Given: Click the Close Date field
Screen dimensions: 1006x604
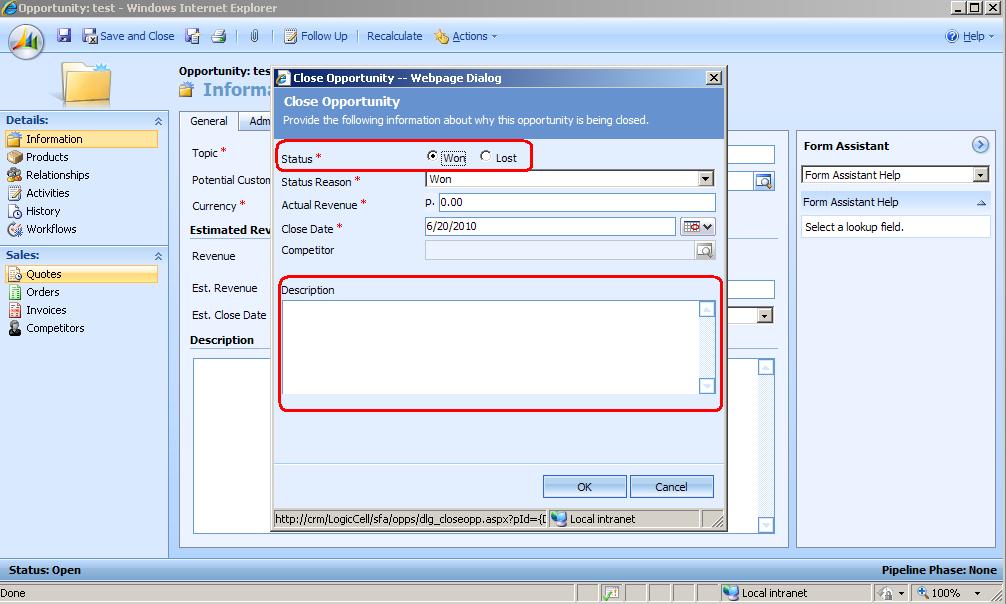Looking at the screenshot, I should point(550,226).
